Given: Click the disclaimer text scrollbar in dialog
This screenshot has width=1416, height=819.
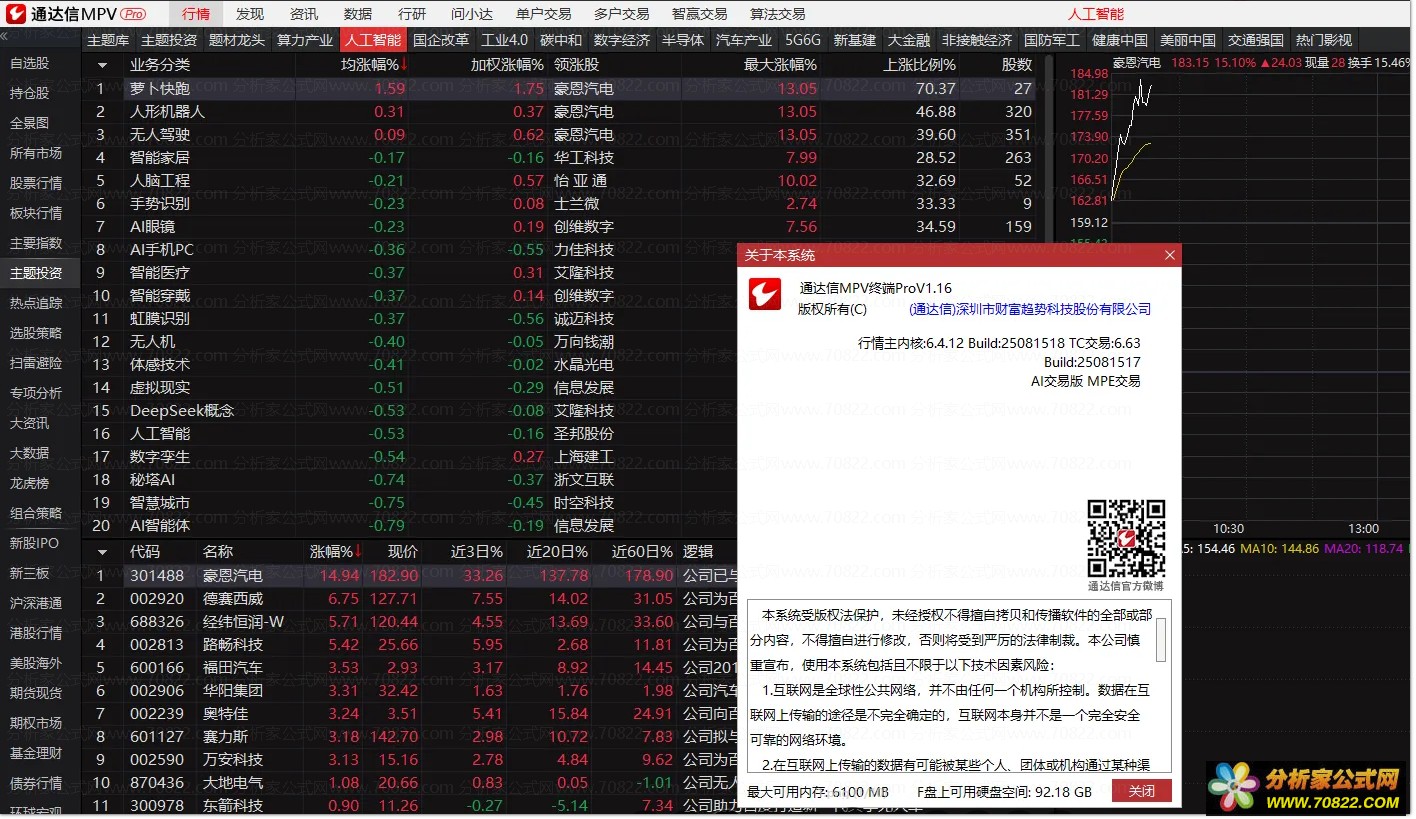Looking at the screenshot, I should point(1161,640).
